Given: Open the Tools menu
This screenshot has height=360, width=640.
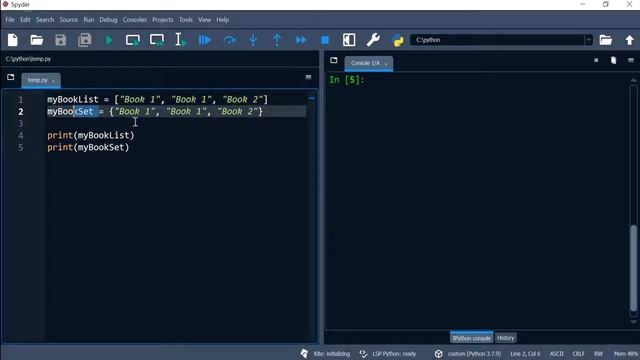Looking at the screenshot, I should (x=186, y=20).
